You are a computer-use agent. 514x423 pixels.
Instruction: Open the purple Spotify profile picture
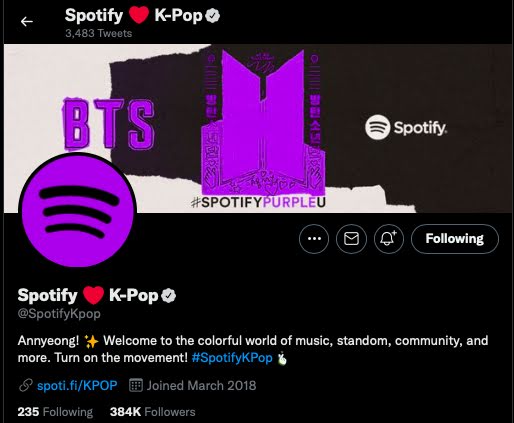pos(77,211)
